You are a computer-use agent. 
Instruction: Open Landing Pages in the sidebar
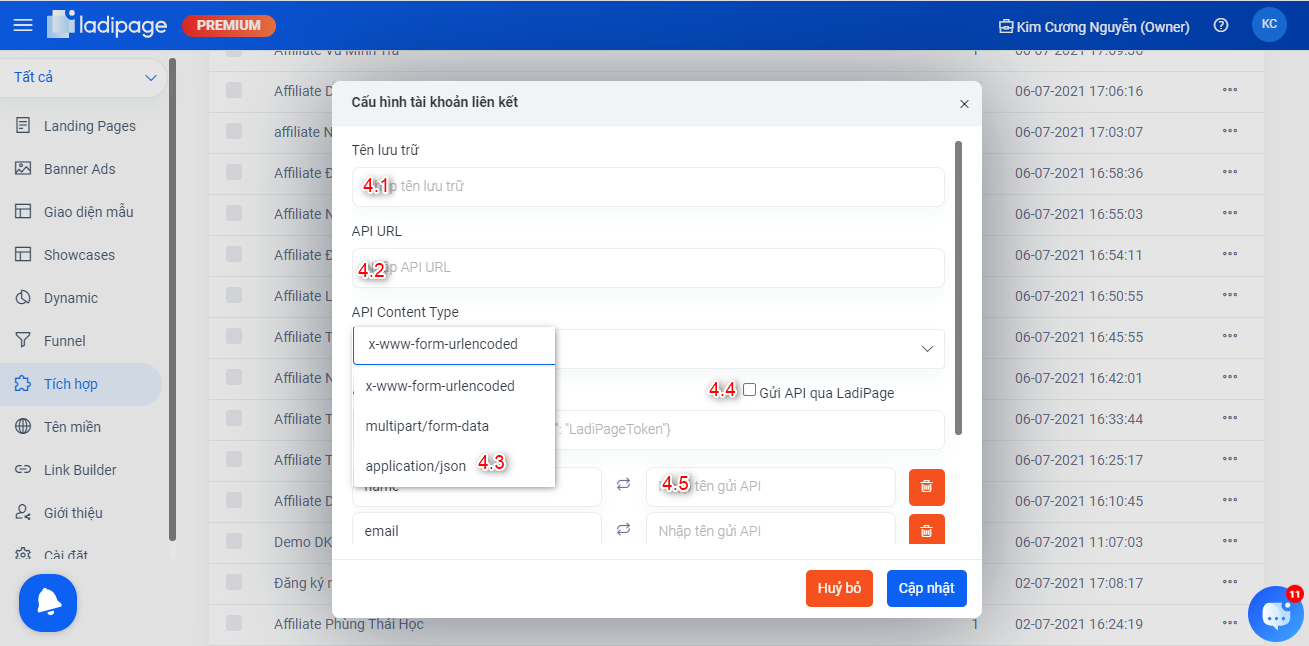[x=89, y=126]
